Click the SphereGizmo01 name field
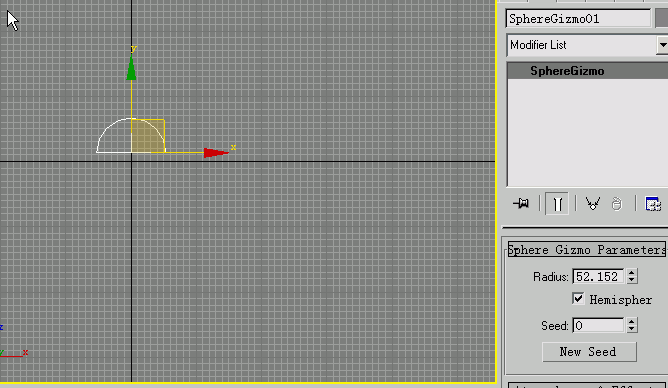Viewport: 668px width, 388px height. [579, 19]
